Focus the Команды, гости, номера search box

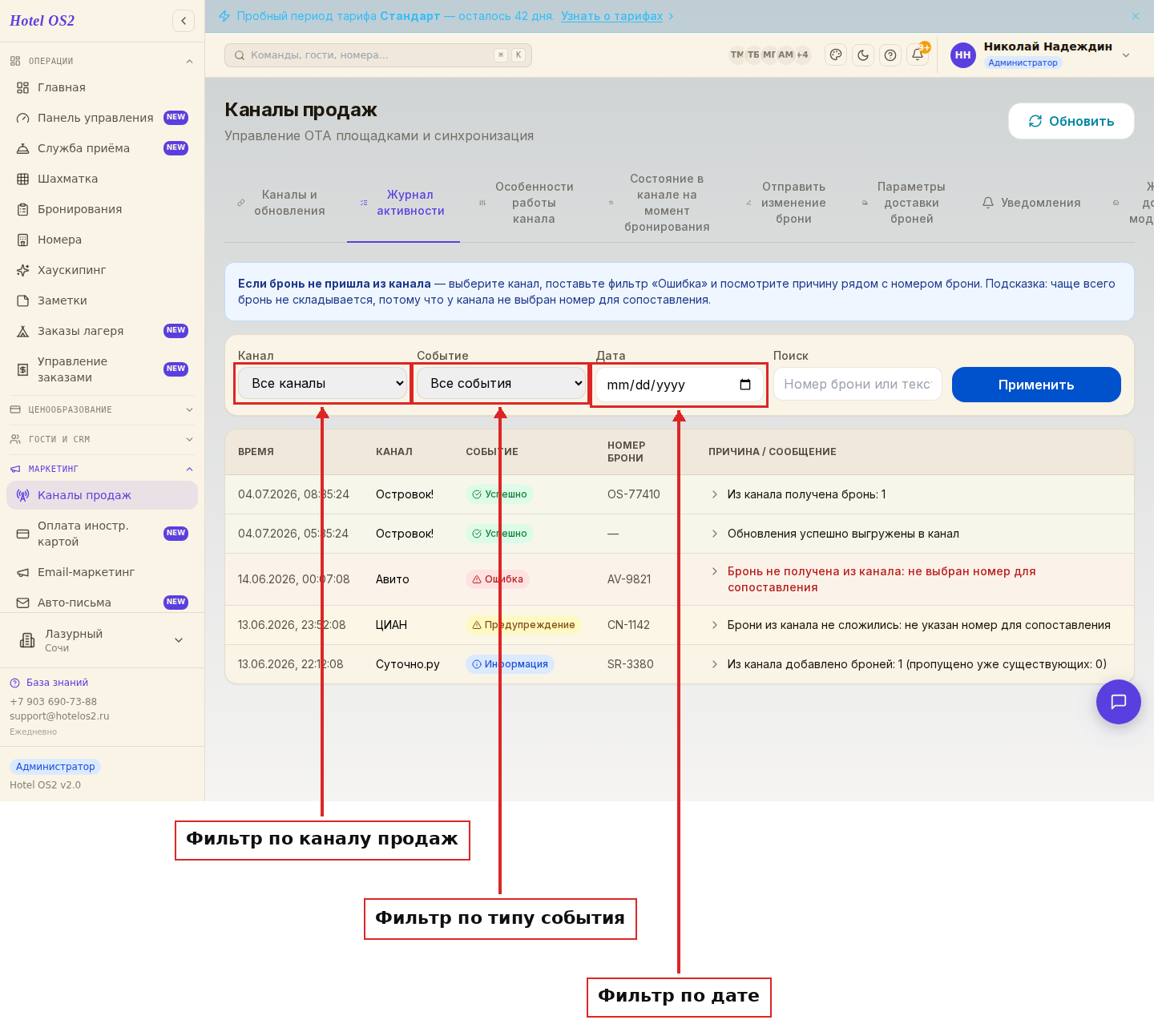(378, 55)
